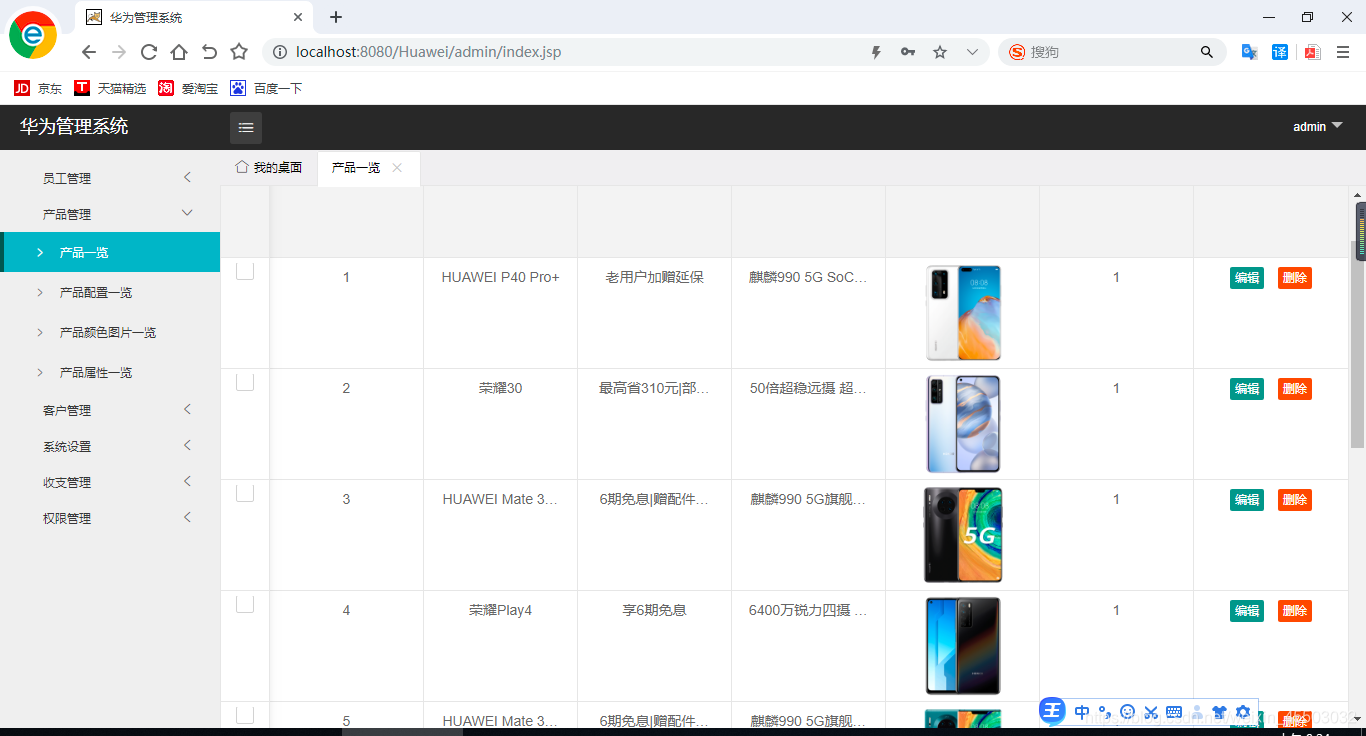Screen dimensions: 1366x736
Task: Click the magnifier search icon
Action: [x=1207, y=52]
